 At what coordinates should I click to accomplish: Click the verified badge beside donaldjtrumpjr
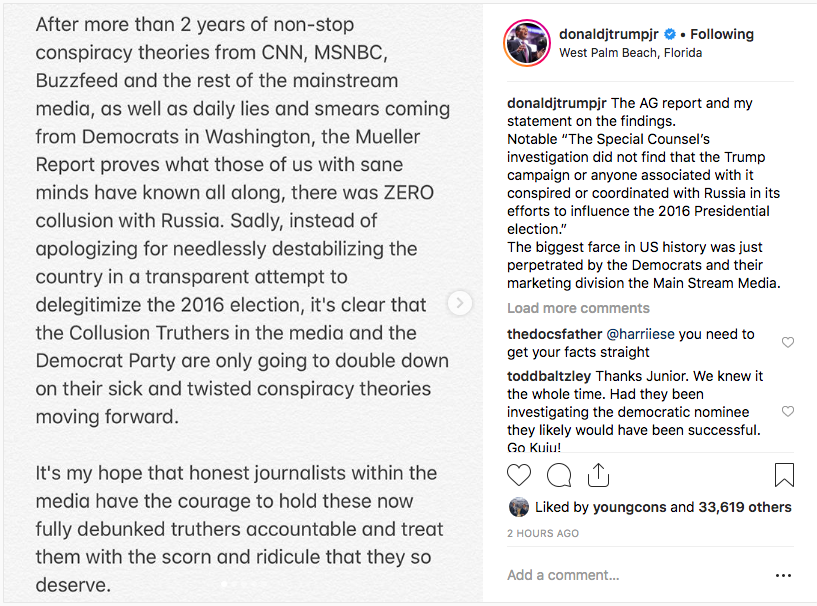tap(670, 34)
